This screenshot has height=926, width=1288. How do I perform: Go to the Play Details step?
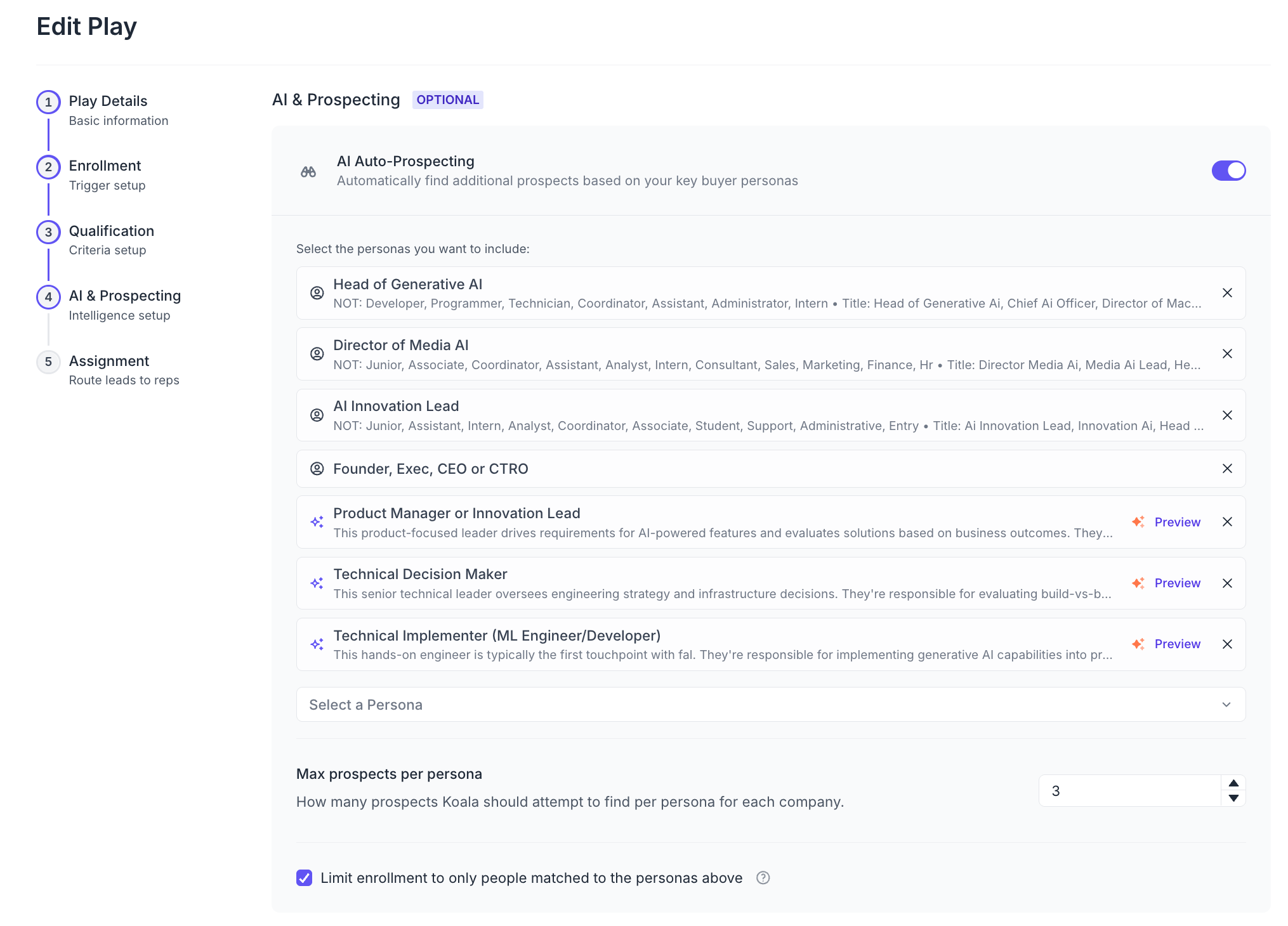[108, 101]
